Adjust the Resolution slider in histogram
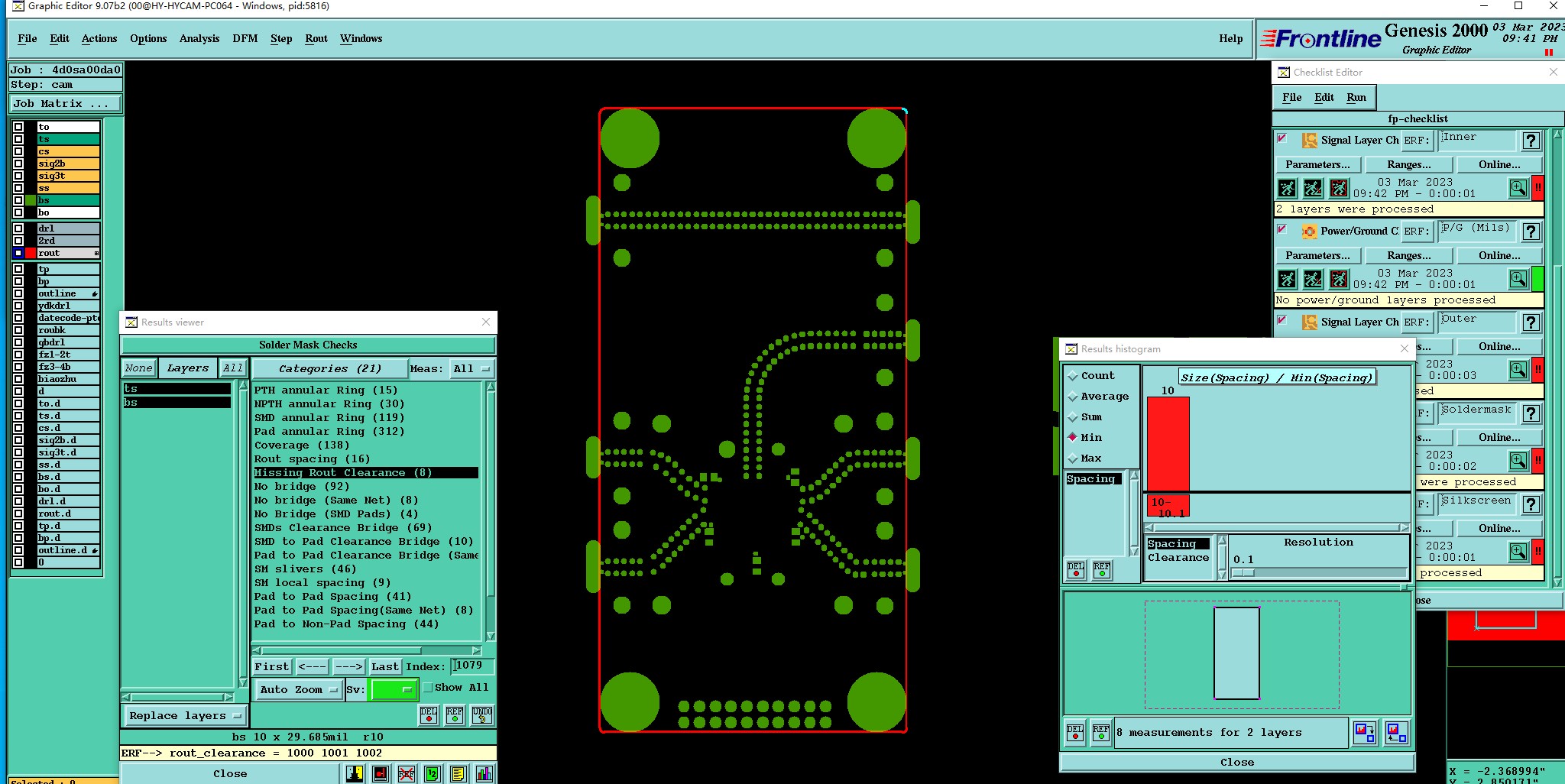Viewport: 1565px width, 784px height. (x=1243, y=572)
